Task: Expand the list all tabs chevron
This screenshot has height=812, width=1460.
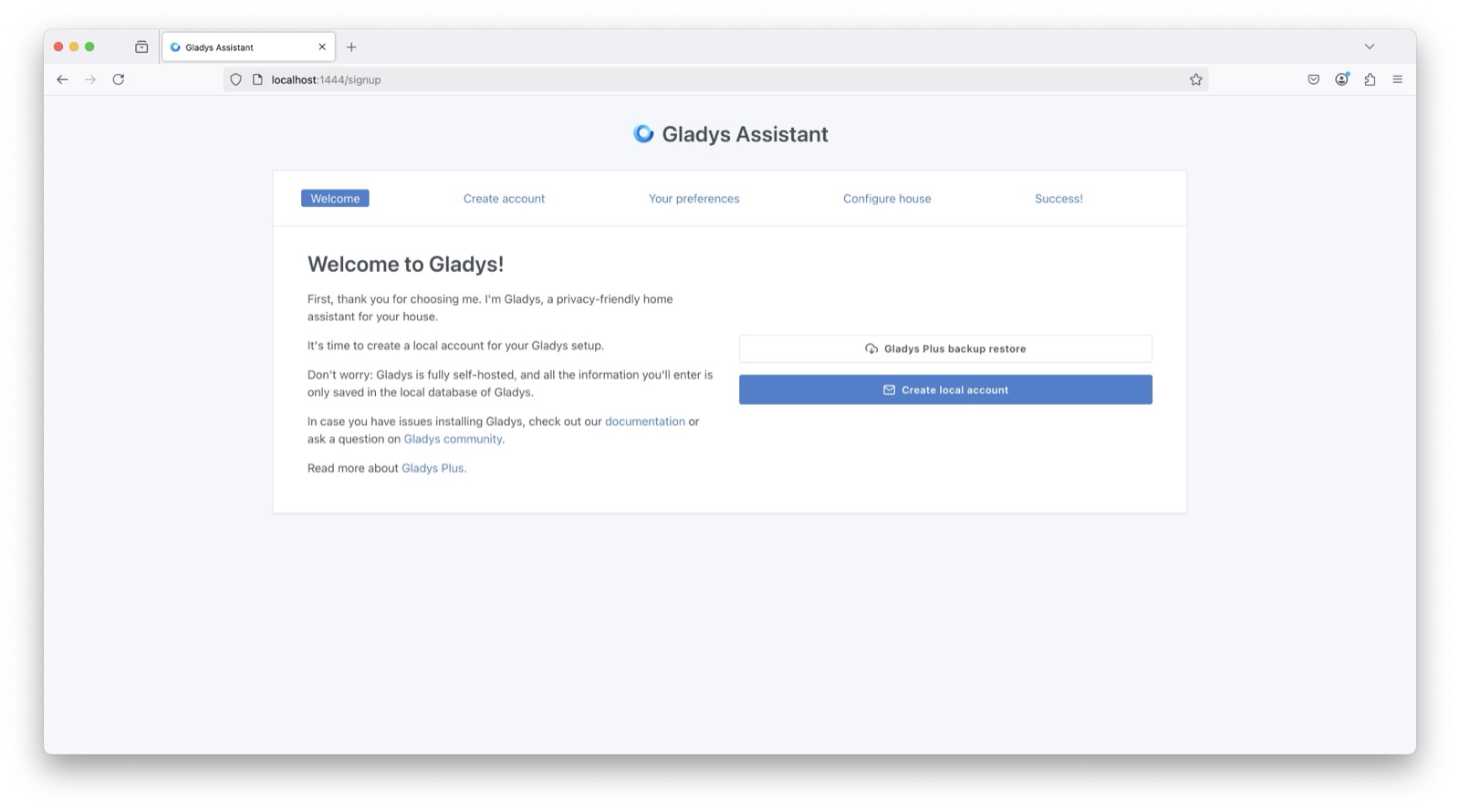Action: tap(1369, 47)
